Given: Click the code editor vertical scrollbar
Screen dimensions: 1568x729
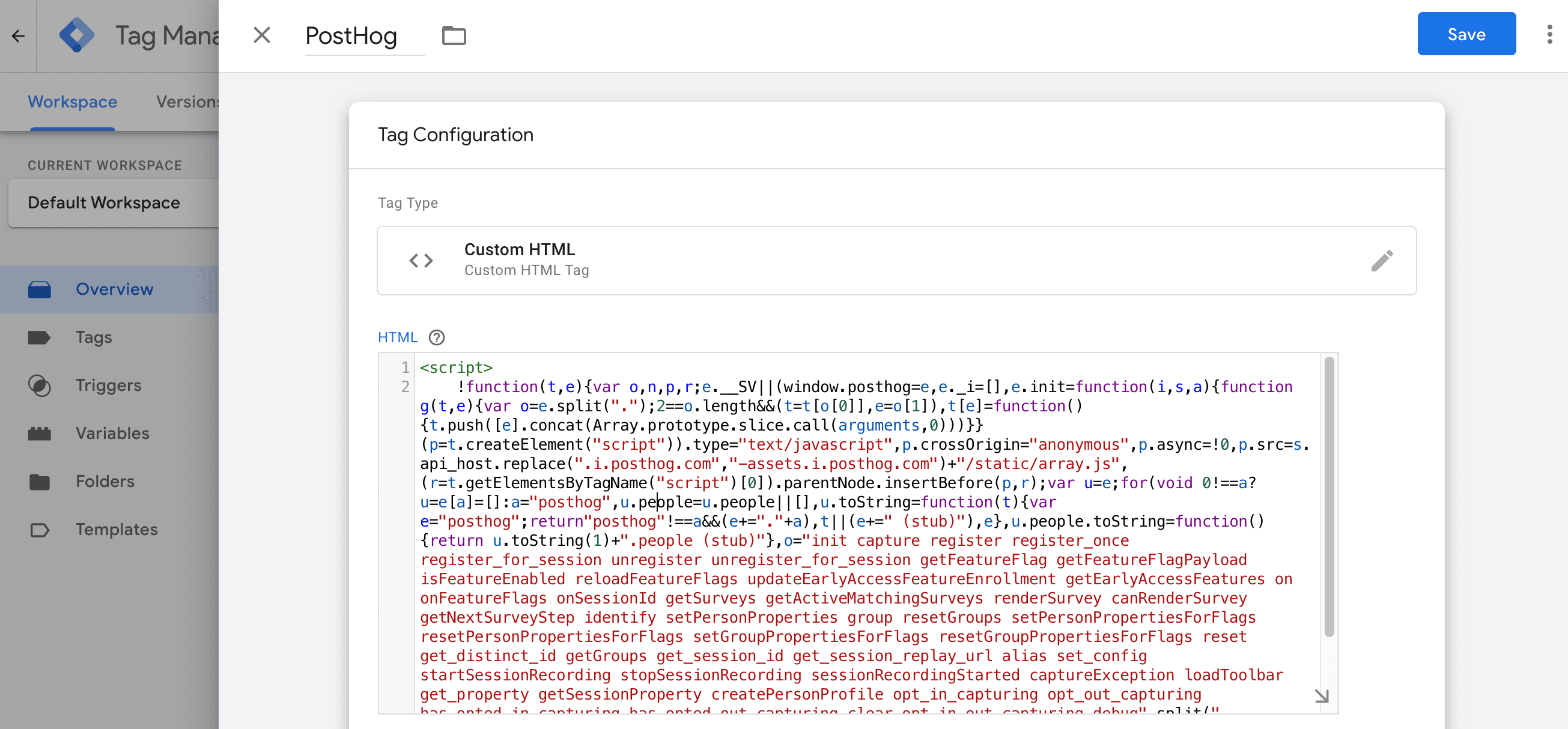Looking at the screenshot, I should [x=1329, y=497].
